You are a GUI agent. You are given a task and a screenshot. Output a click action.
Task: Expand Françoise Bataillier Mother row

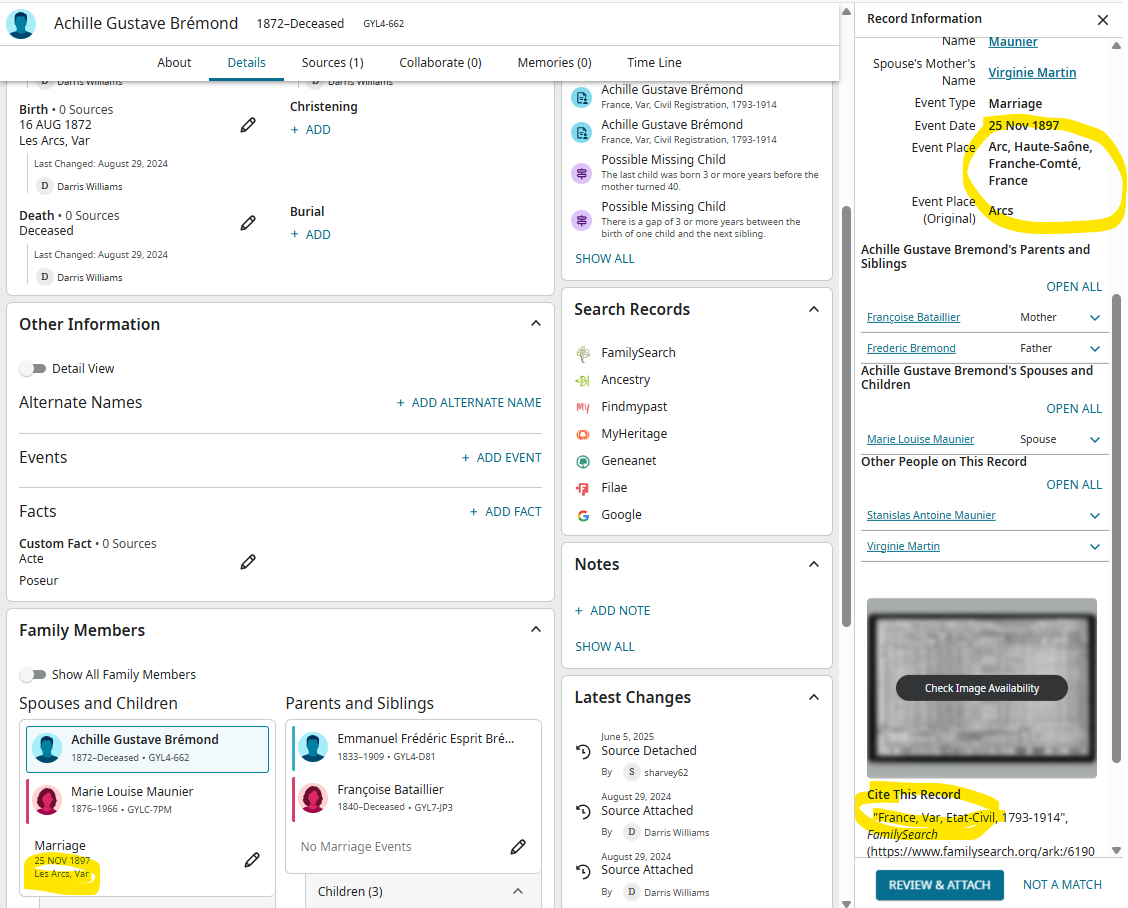[x=1095, y=318]
